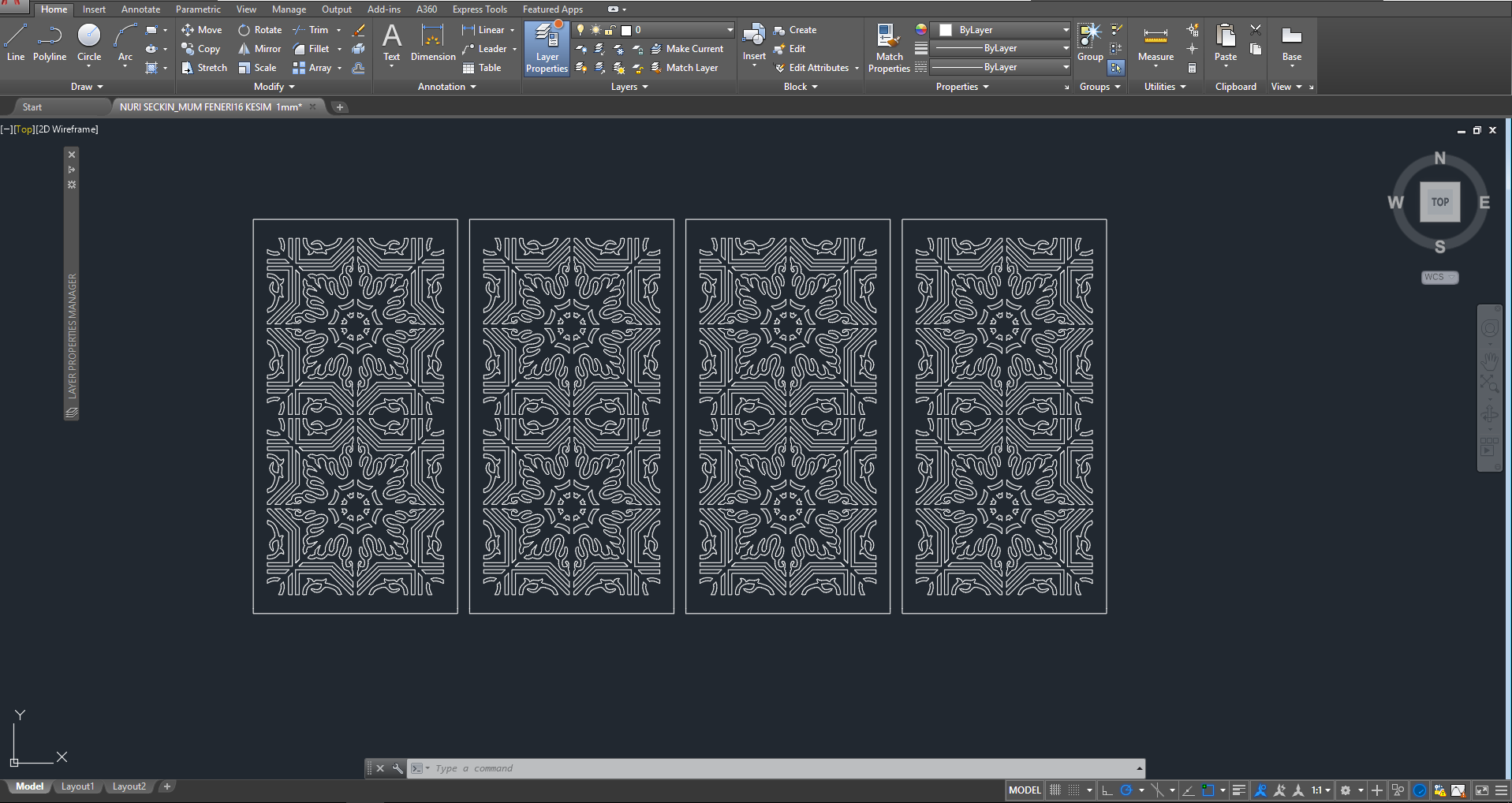Click the Paste clipboard icon
Viewport: 1512px width, 803px height.
(x=1226, y=36)
